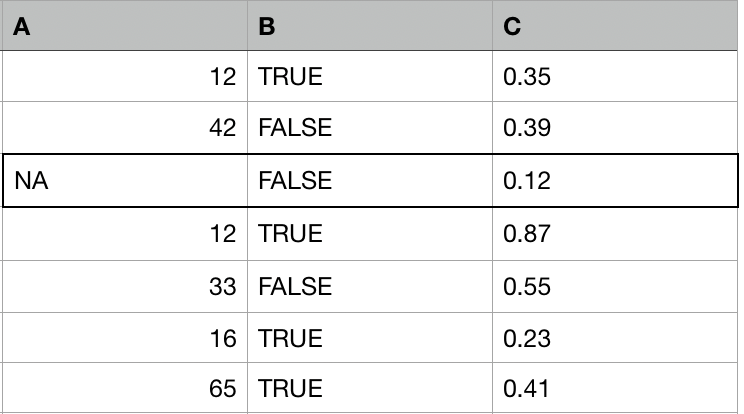Click the cell with value 42
This screenshot has height=414, width=744.
(124, 128)
